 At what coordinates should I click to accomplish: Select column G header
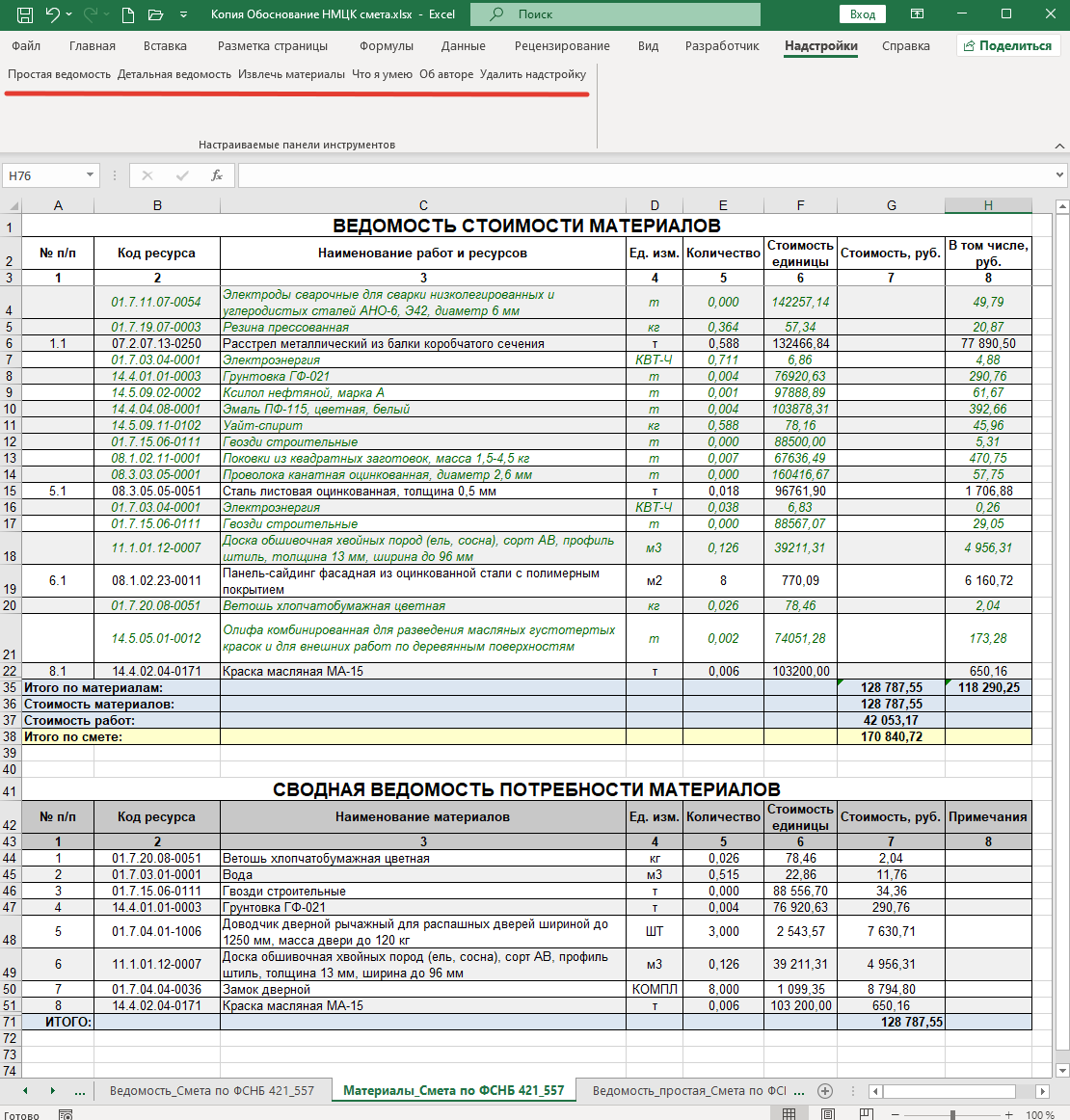click(x=891, y=205)
